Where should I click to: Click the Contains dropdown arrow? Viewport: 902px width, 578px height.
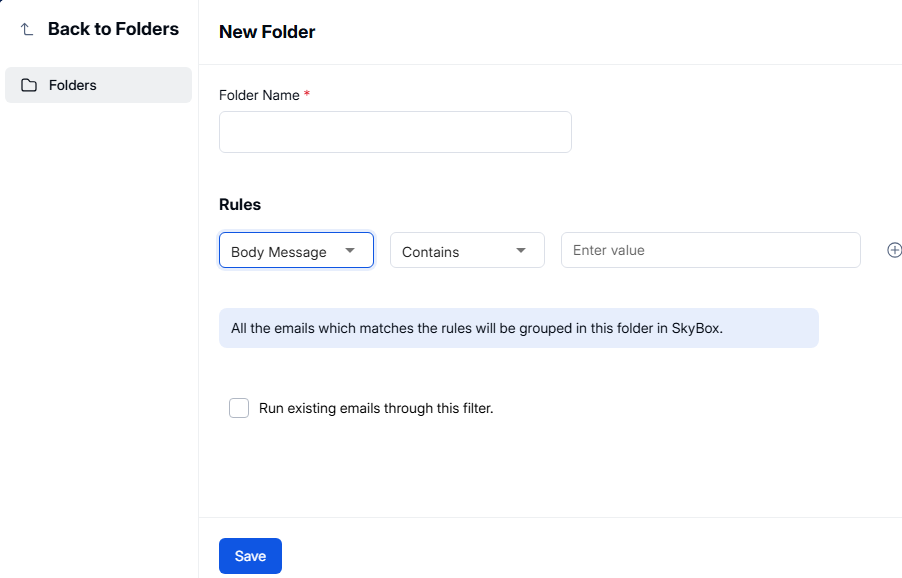(x=521, y=251)
